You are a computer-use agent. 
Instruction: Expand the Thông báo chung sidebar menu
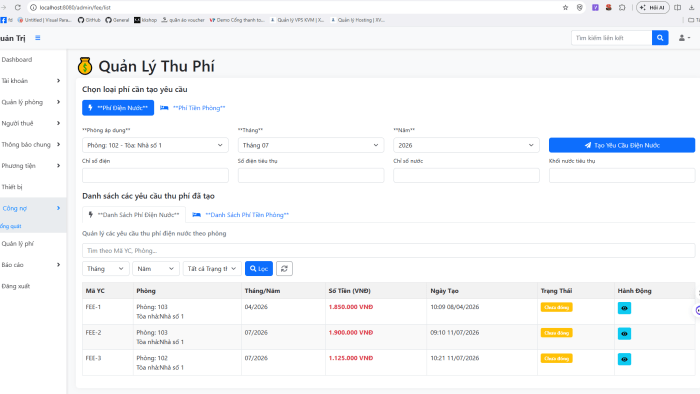31,145
